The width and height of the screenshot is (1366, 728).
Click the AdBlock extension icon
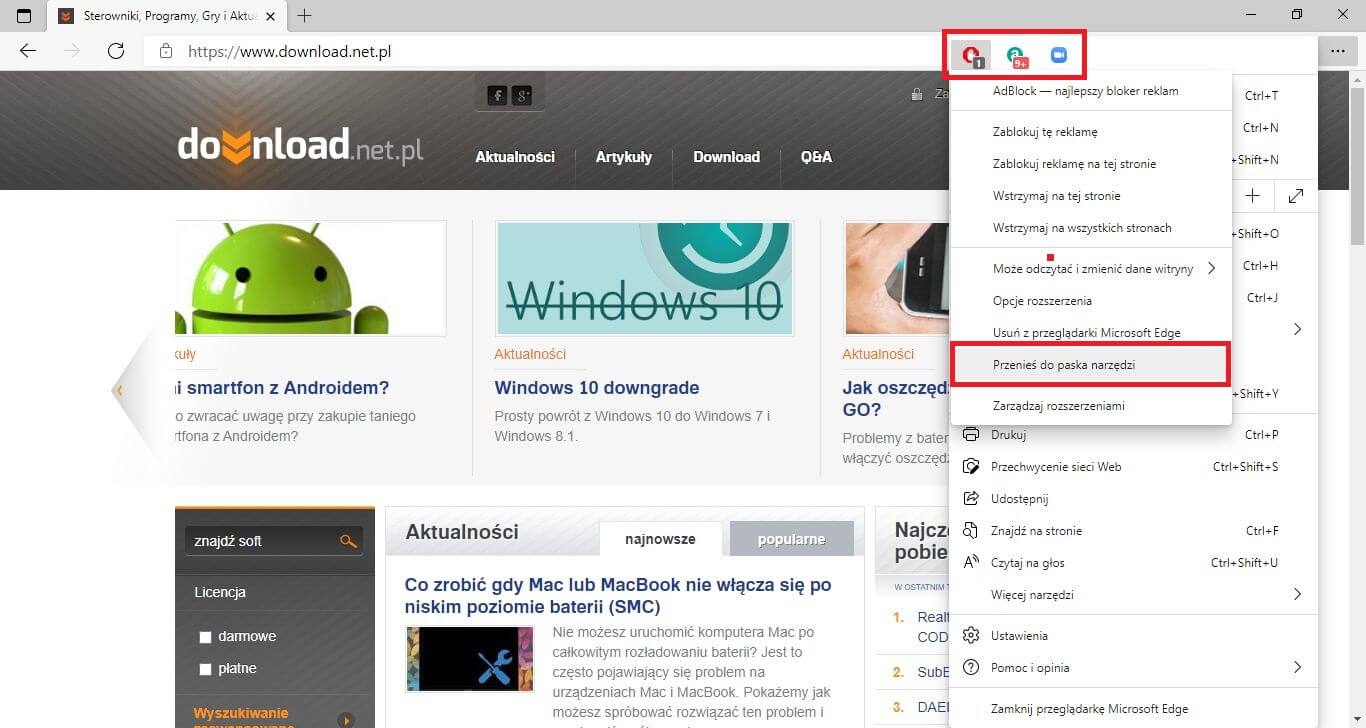[970, 55]
